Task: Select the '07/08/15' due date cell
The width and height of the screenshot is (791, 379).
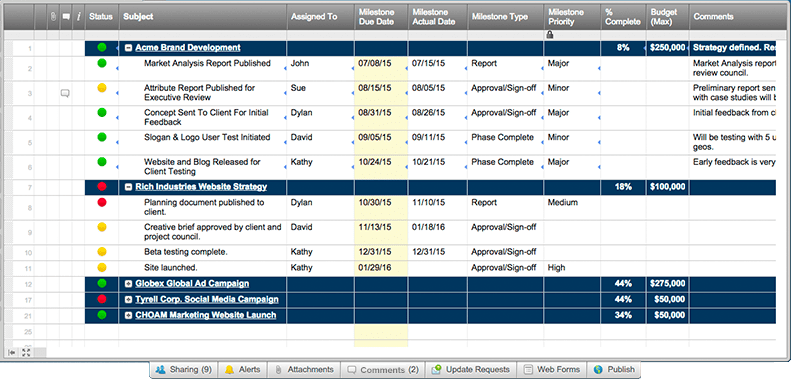Action: [381, 68]
